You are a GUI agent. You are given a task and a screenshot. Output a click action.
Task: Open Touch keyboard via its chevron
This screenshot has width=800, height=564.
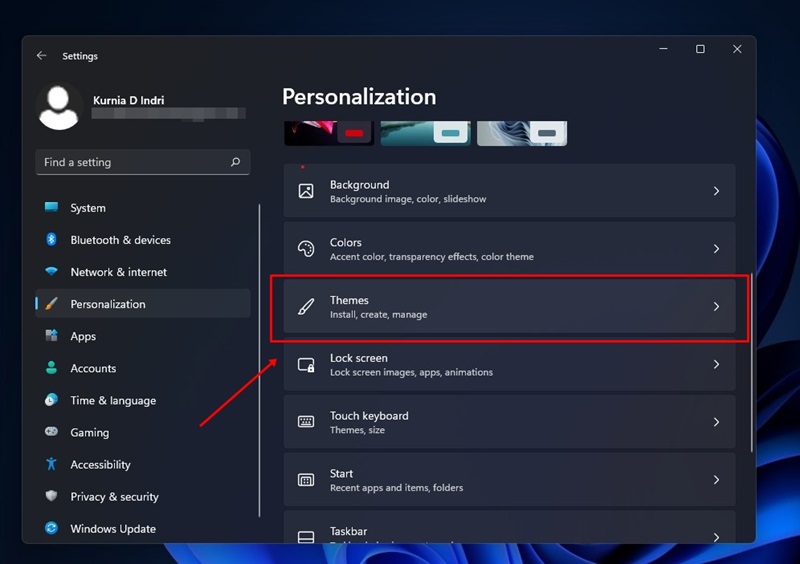pos(716,422)
